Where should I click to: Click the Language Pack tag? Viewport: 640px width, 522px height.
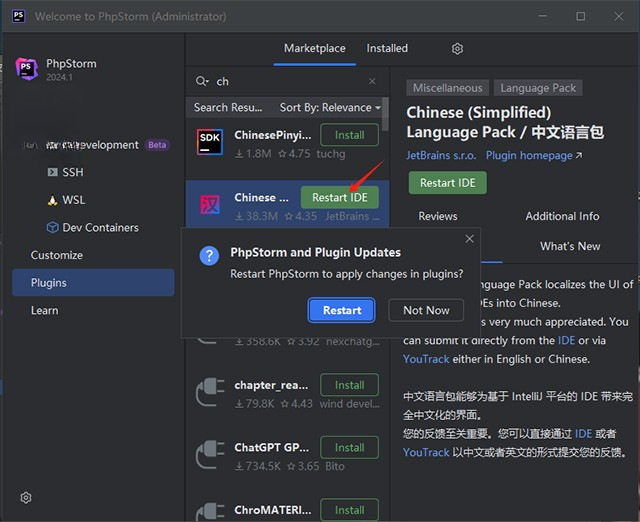point(538,88)
